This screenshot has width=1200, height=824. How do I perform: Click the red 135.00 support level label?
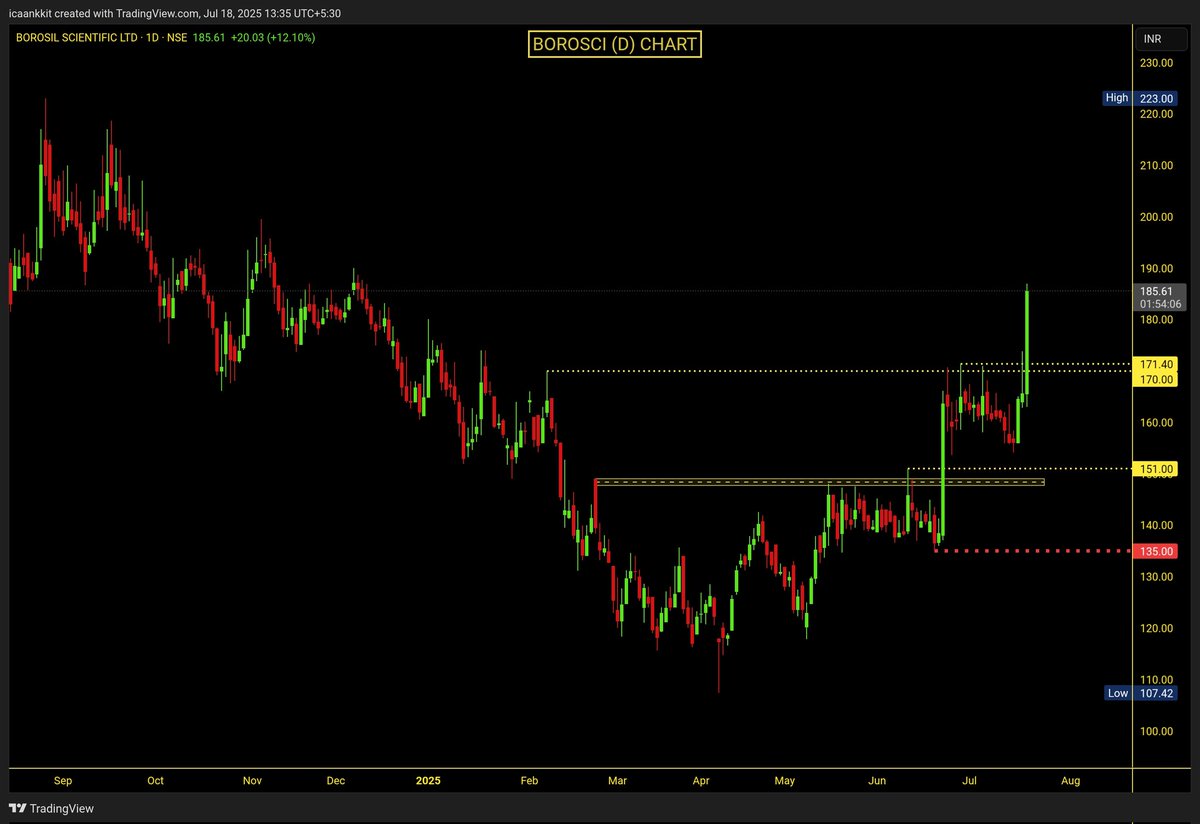pos(1155,551)
